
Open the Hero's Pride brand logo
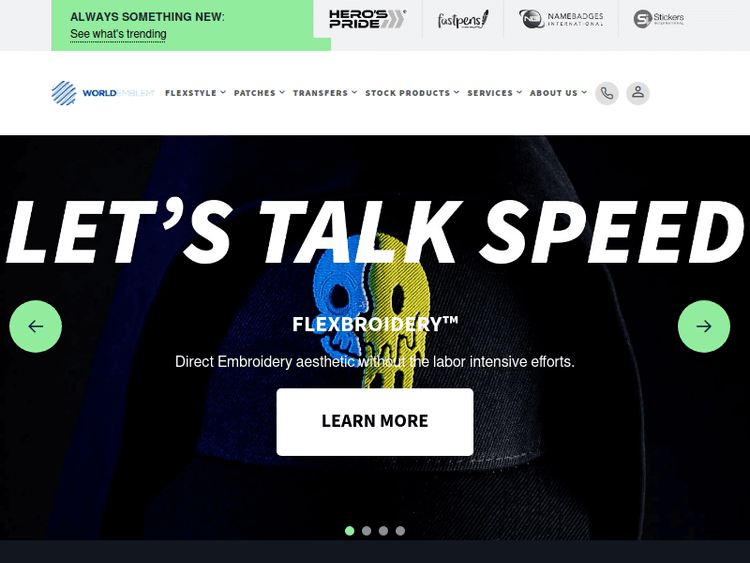(x=367, y=19)
